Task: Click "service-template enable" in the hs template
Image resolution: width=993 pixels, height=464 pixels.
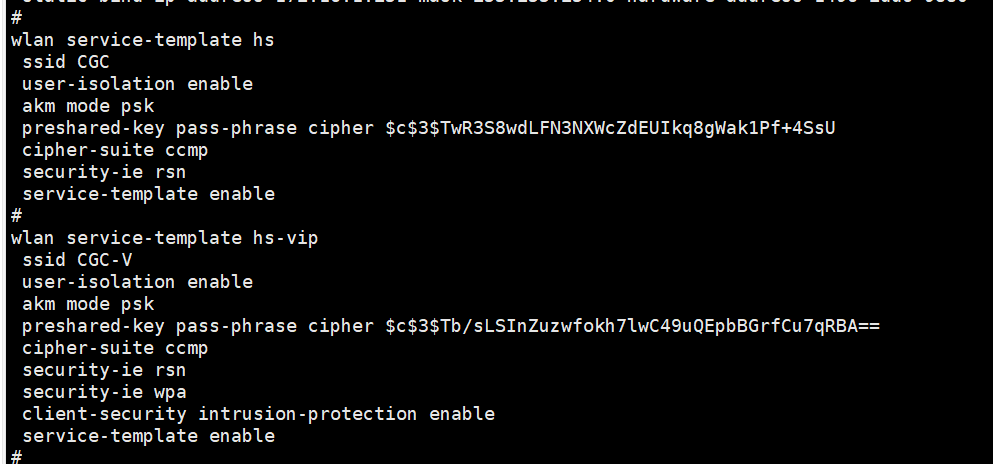Action: 148,194
